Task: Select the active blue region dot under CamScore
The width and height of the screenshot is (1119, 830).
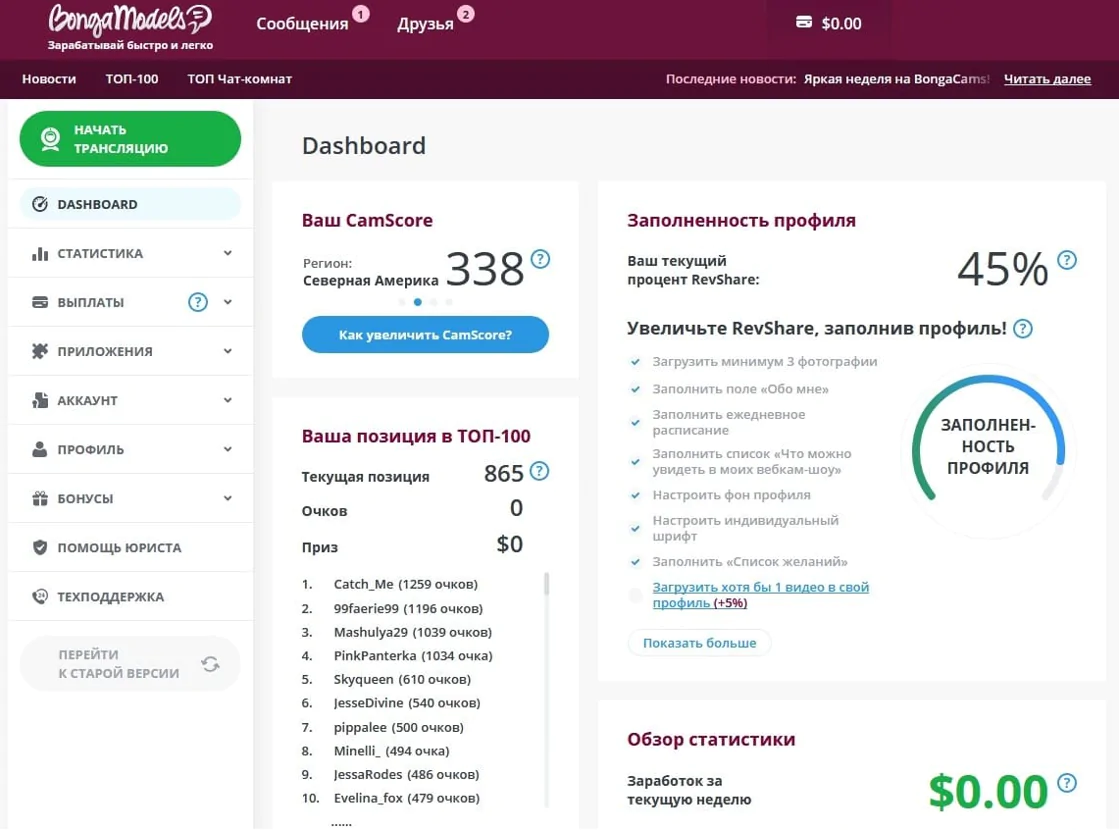Action: (417, 302)
